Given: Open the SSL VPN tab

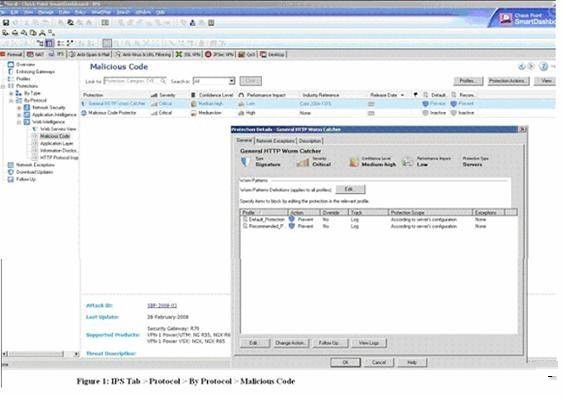Looking at the screenshot, I should (x=188, y=55).
